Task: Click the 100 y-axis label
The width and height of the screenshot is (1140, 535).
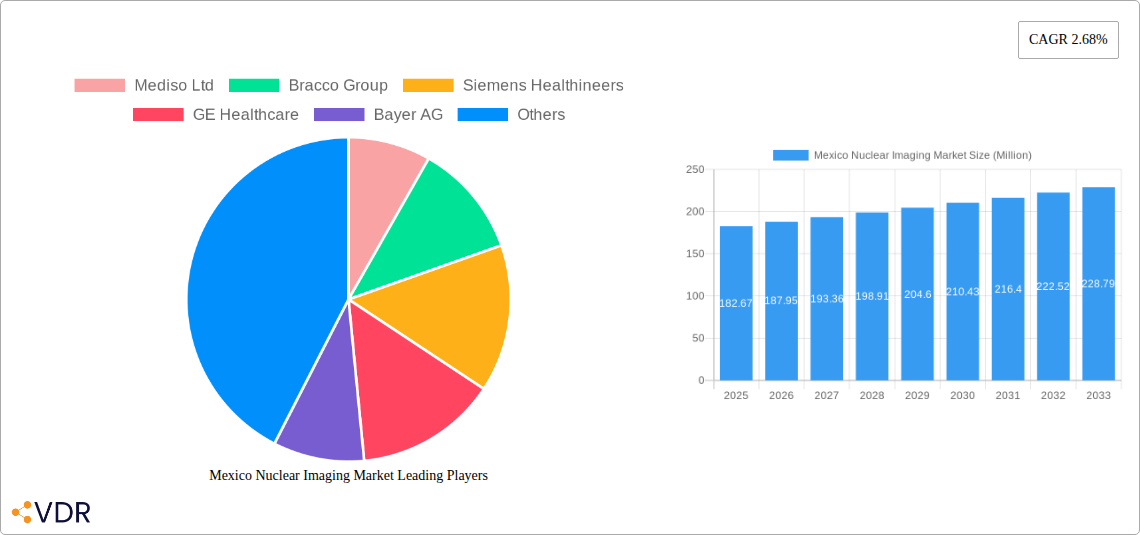Action: click(695, 296)
